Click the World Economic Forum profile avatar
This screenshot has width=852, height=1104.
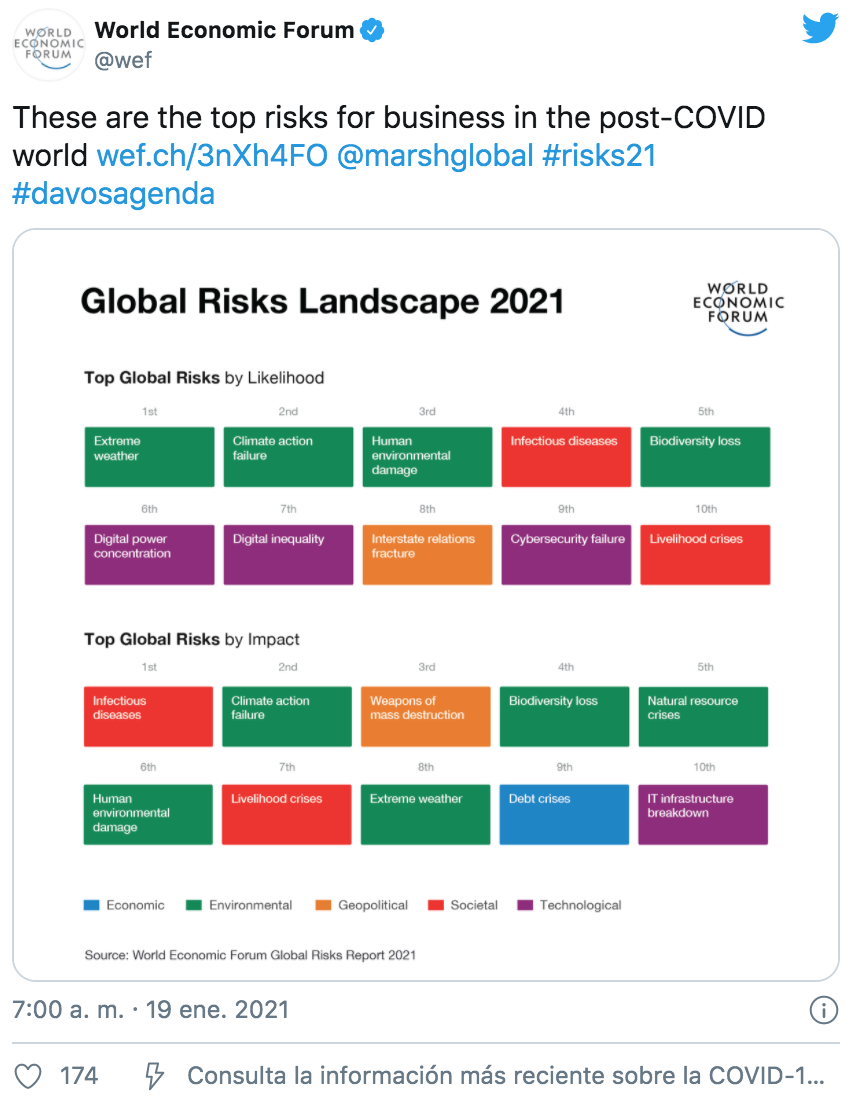[49, 45]
